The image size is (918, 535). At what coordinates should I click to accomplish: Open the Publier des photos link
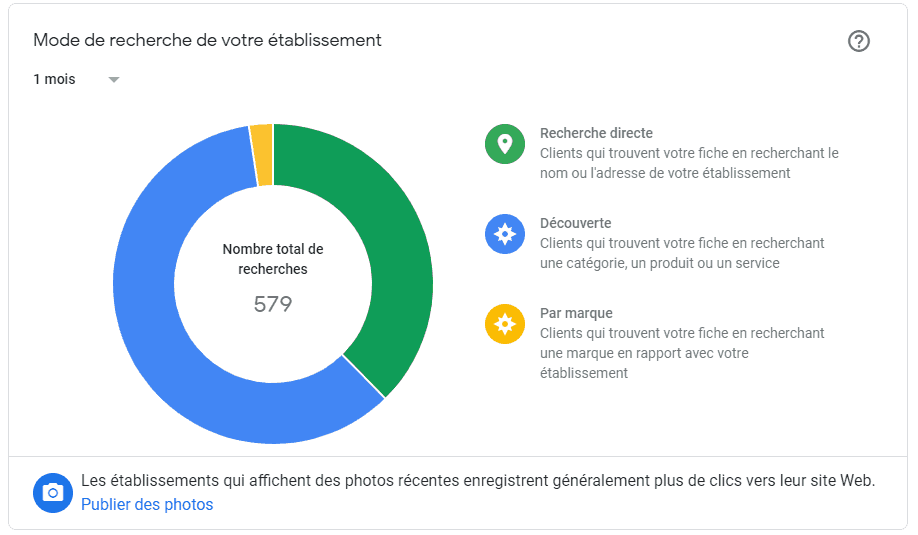(147, 505)
